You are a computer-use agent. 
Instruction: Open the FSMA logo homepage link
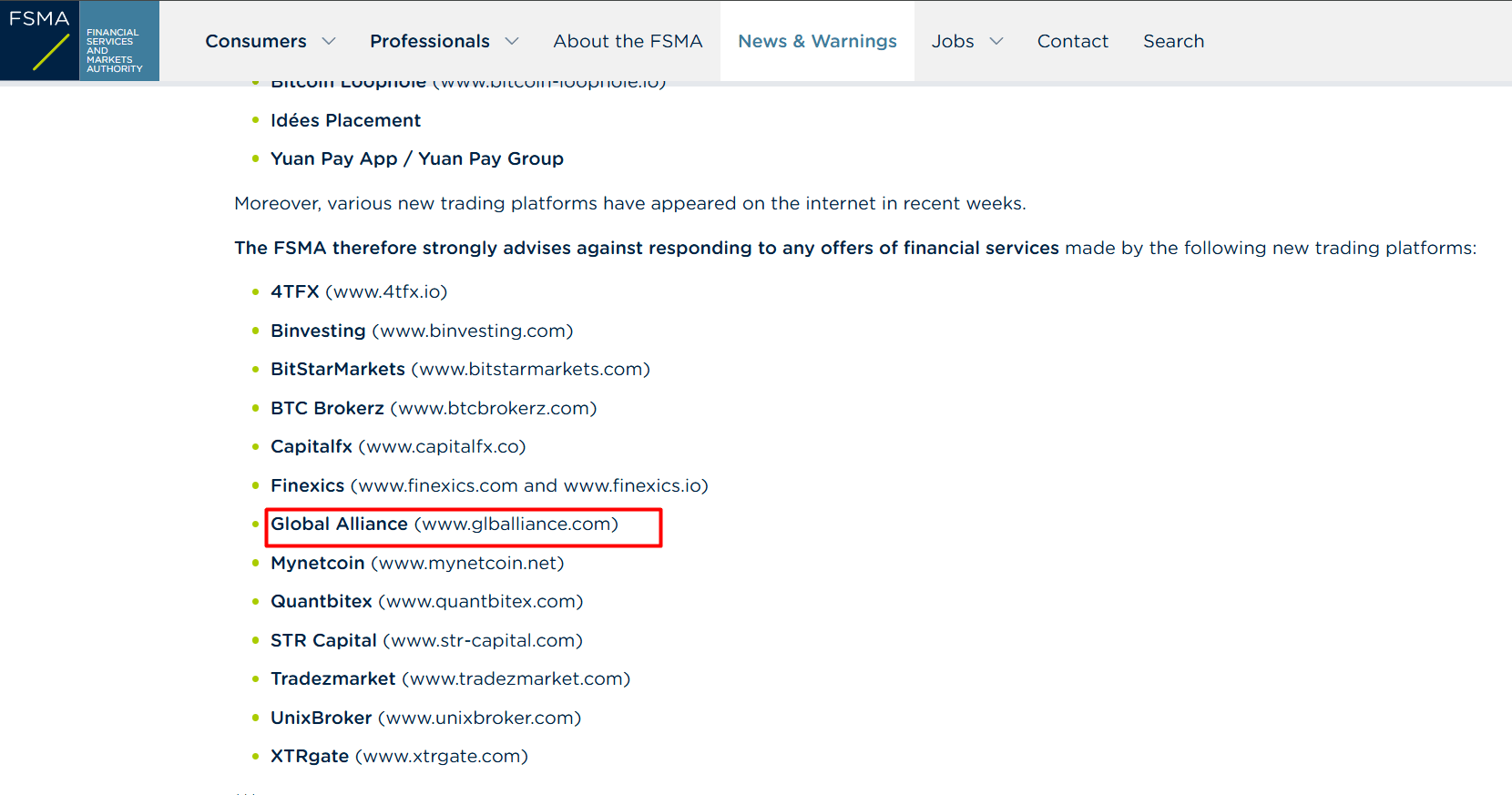79,41
